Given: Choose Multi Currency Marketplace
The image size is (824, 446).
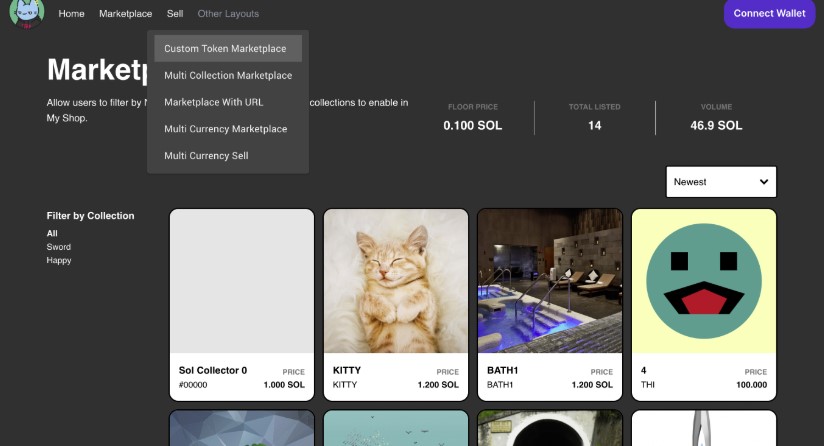Looking at the screenshot, I should (x=228, y=129).
